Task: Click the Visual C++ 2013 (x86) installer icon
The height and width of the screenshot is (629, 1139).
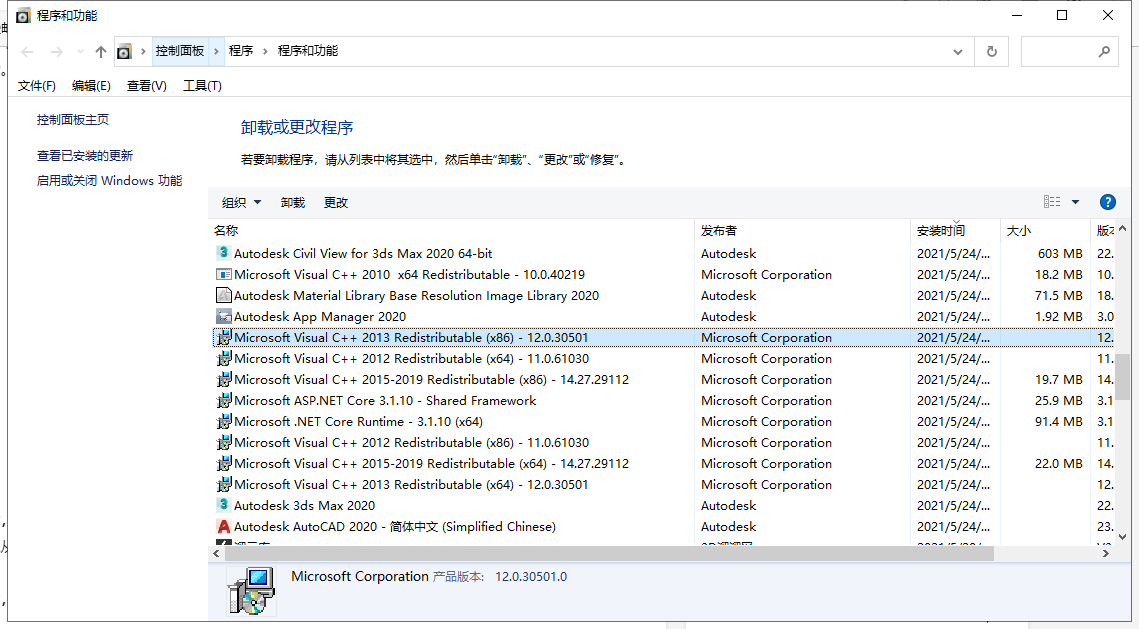Action: [224, 337]
